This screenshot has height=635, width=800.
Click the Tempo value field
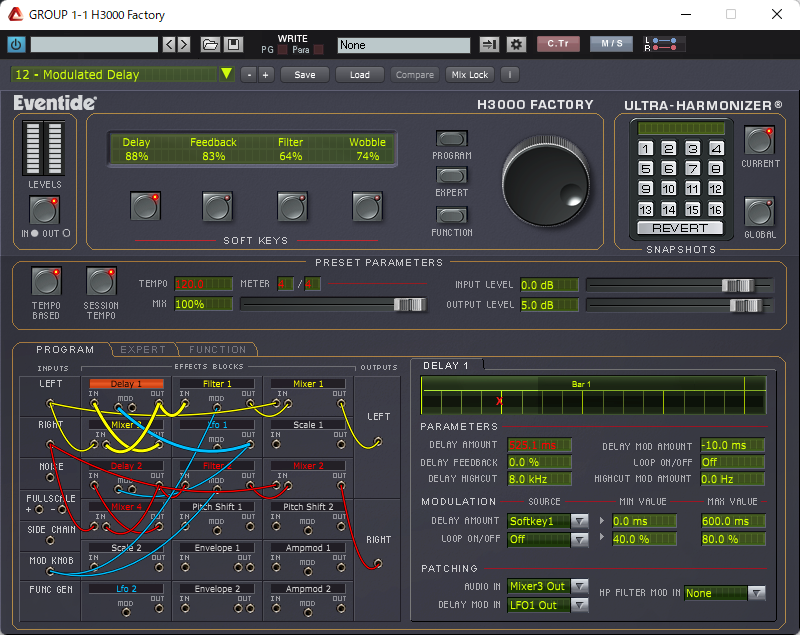(204, 284)
